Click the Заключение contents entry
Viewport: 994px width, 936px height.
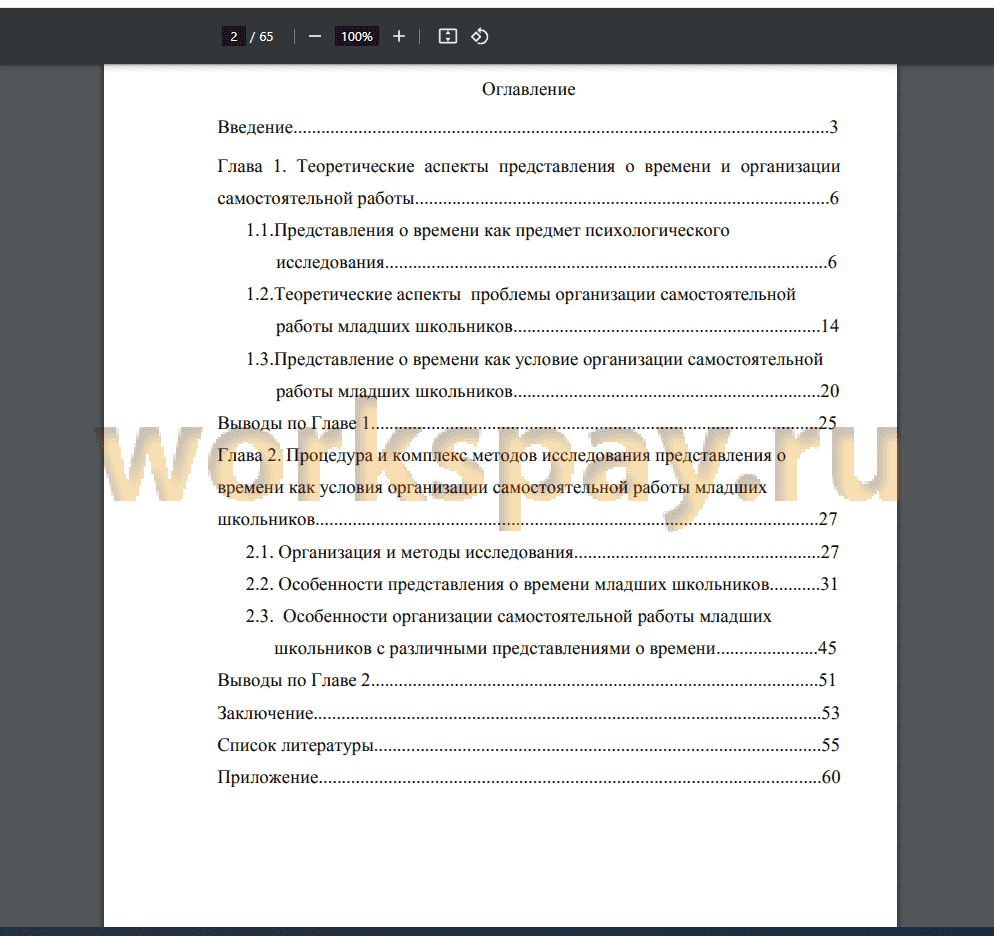click(x=529, y=714)
